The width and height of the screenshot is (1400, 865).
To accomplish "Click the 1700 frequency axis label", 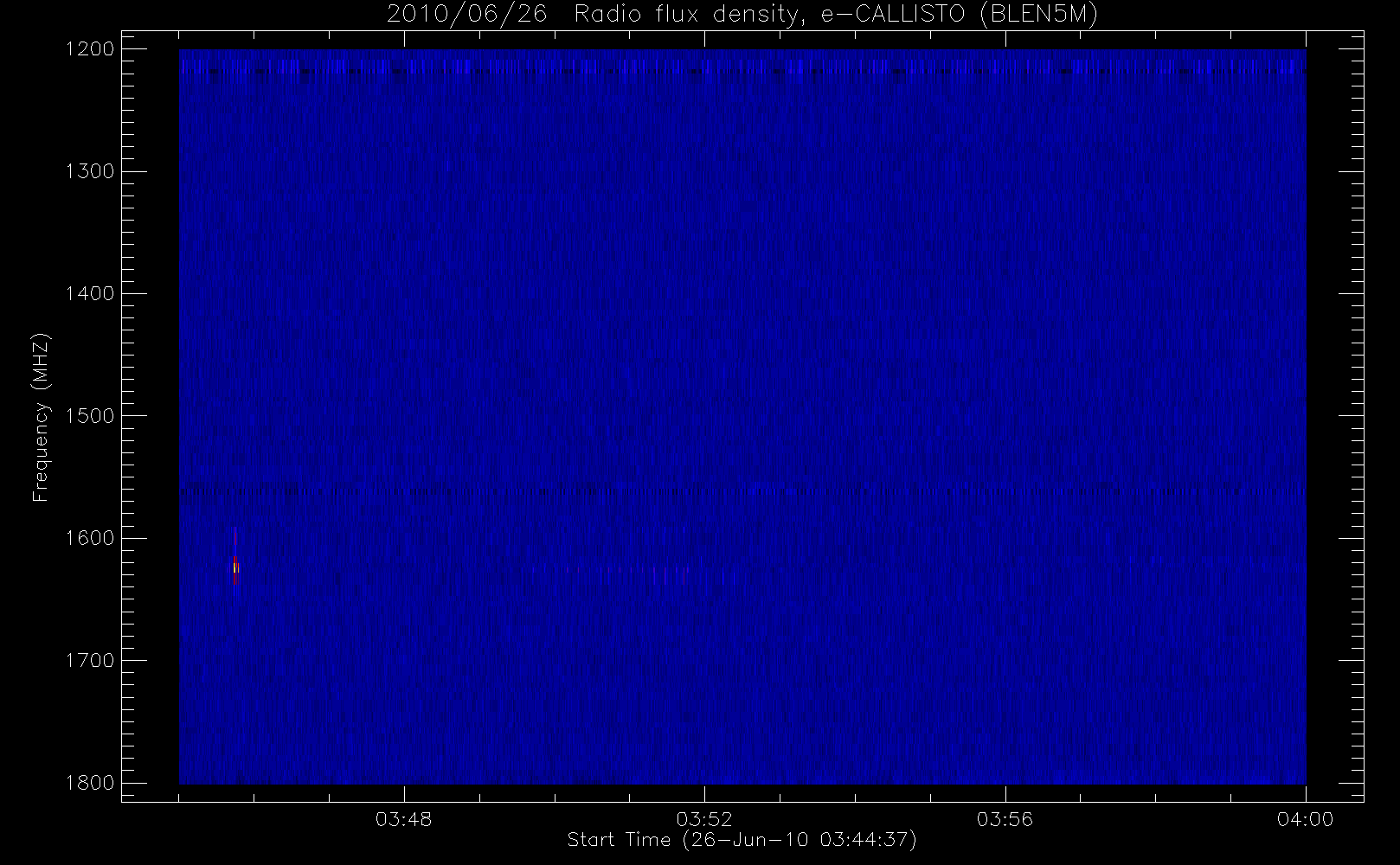I will (92, 660).
